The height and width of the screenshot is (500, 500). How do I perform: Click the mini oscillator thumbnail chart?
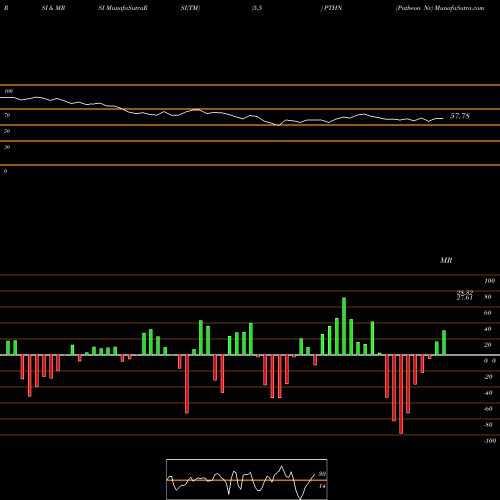(247, 479)
